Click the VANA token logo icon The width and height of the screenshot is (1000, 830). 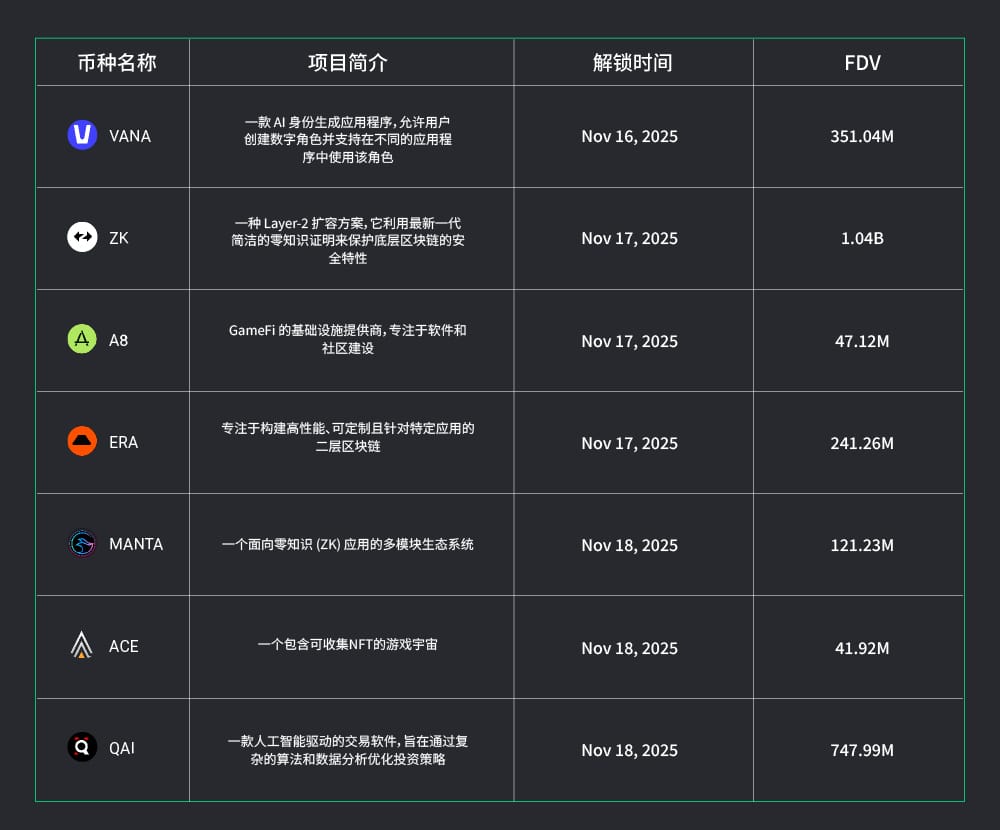tap(82, 135)
